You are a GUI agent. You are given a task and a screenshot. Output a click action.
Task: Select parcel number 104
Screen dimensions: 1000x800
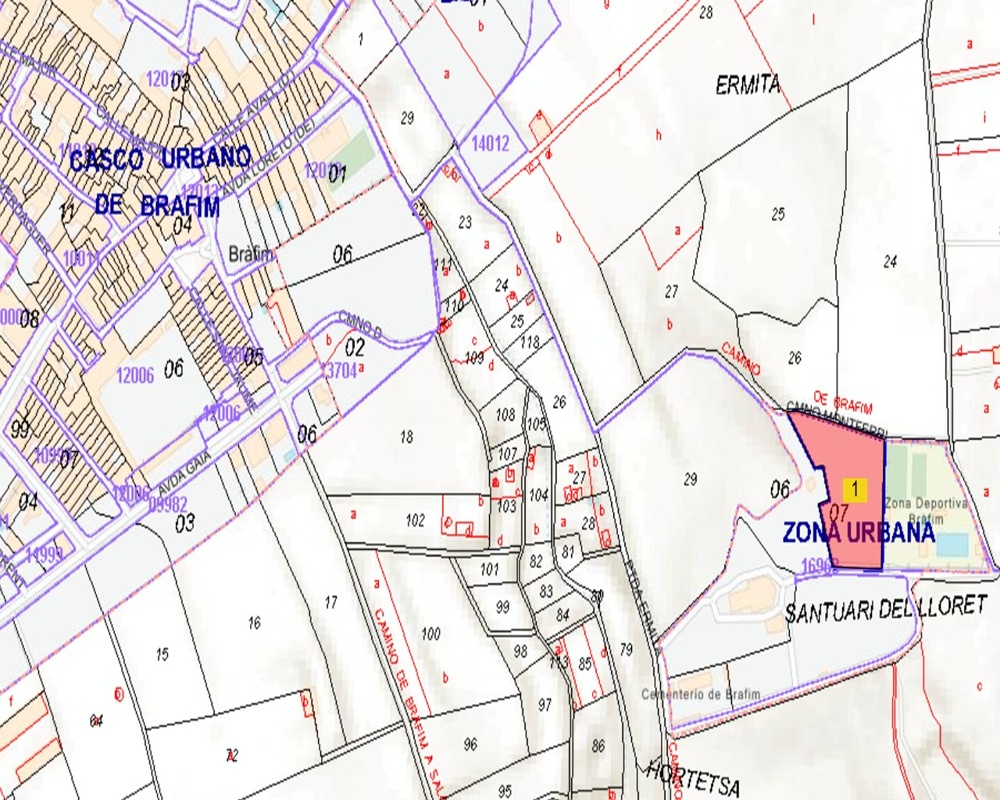point(538,495)
